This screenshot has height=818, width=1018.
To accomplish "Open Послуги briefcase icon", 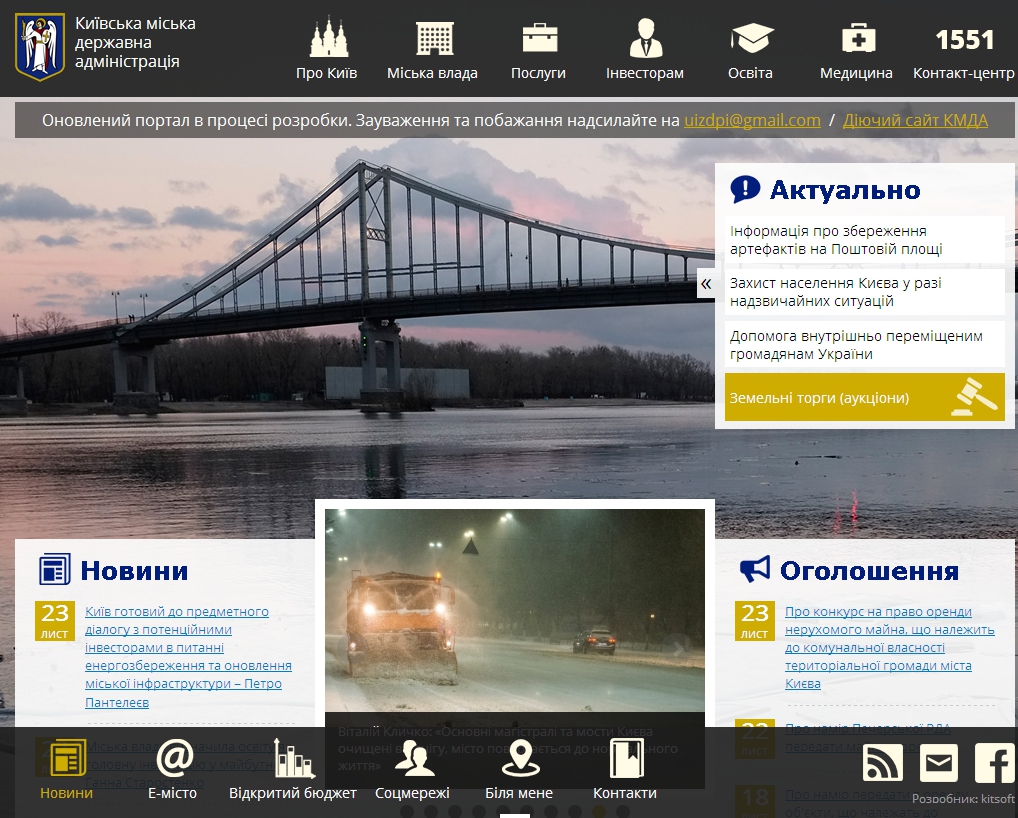I will [539, 38].
